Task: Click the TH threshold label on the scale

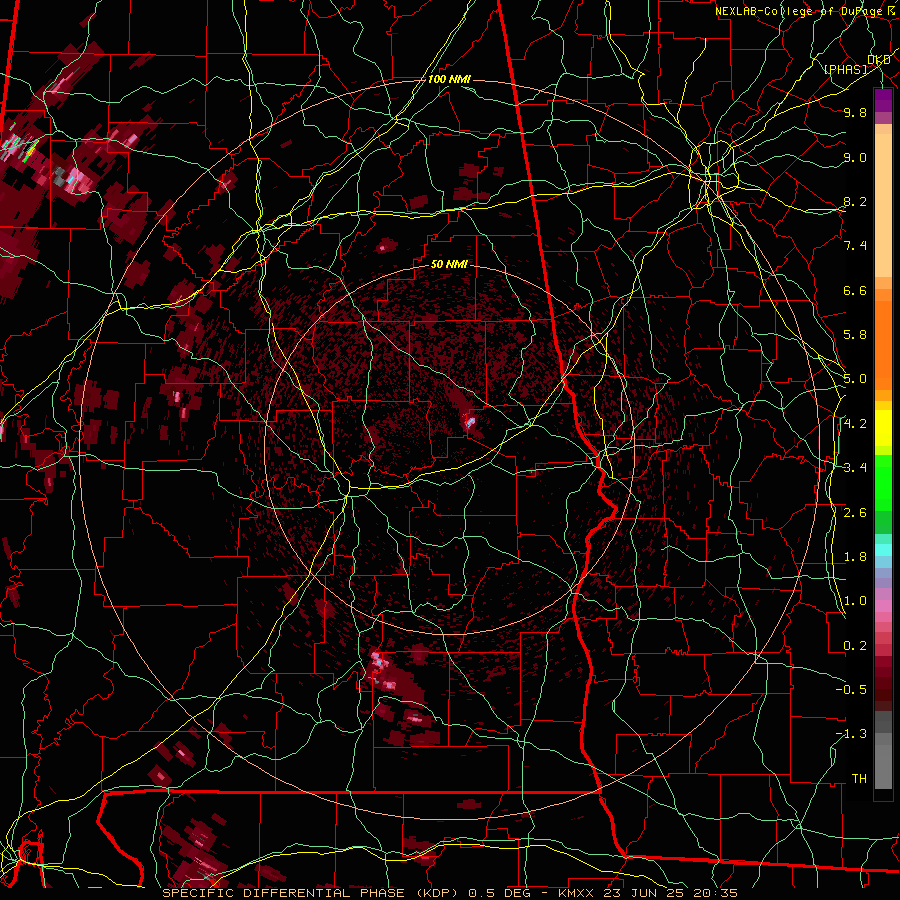Action: click(859, 779)
